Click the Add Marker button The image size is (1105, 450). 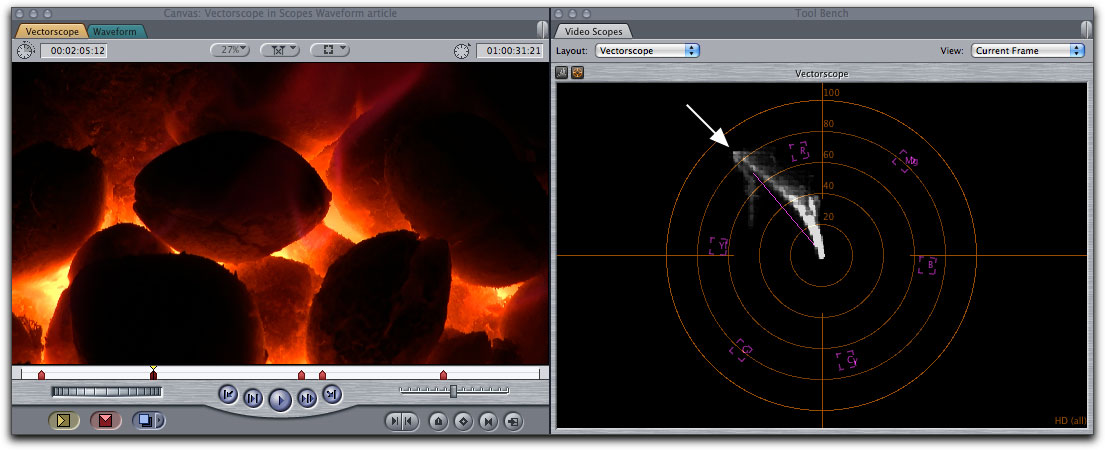coord(438,421)
